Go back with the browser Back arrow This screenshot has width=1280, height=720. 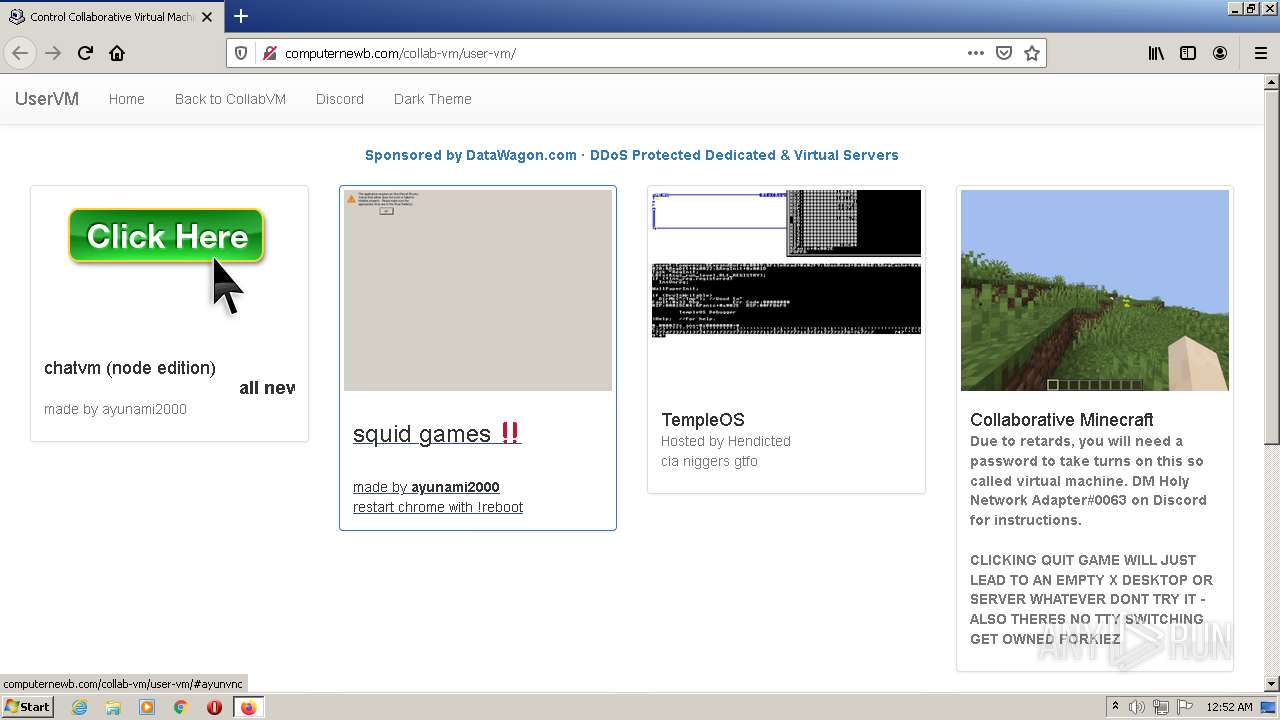point(20,53)
